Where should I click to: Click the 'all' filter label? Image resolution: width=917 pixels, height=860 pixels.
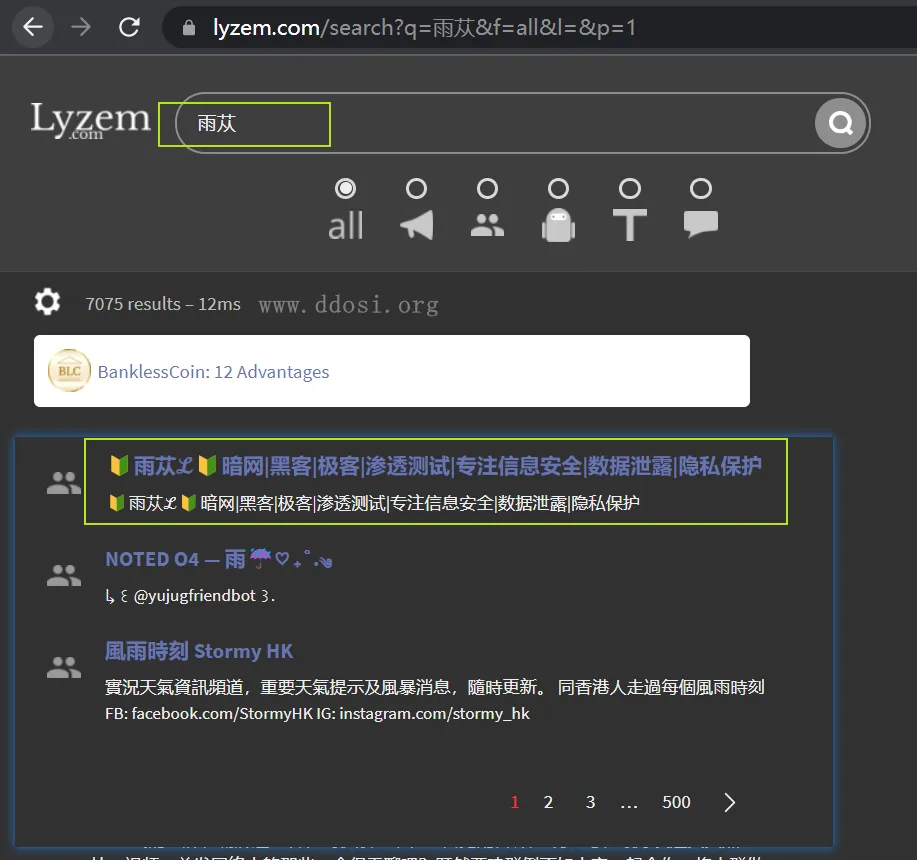pos(346,226)
